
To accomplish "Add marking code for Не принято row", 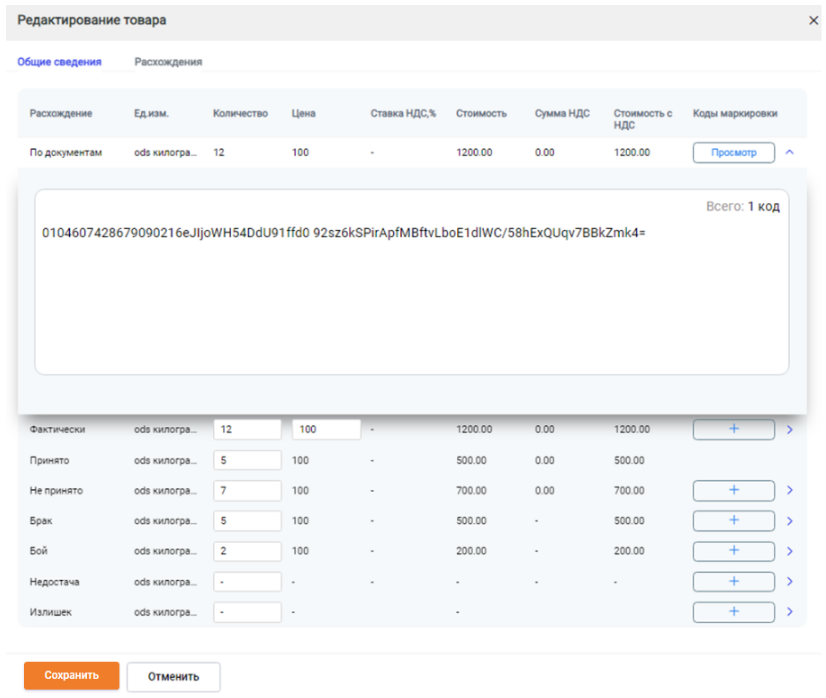I will click(x=733, y=490).
